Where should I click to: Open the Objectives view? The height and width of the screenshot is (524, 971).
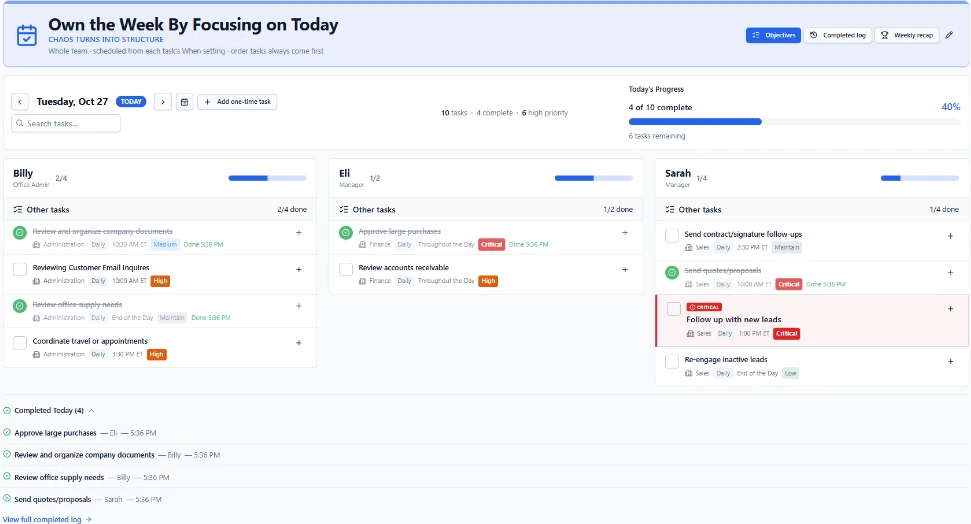[773, 35]
